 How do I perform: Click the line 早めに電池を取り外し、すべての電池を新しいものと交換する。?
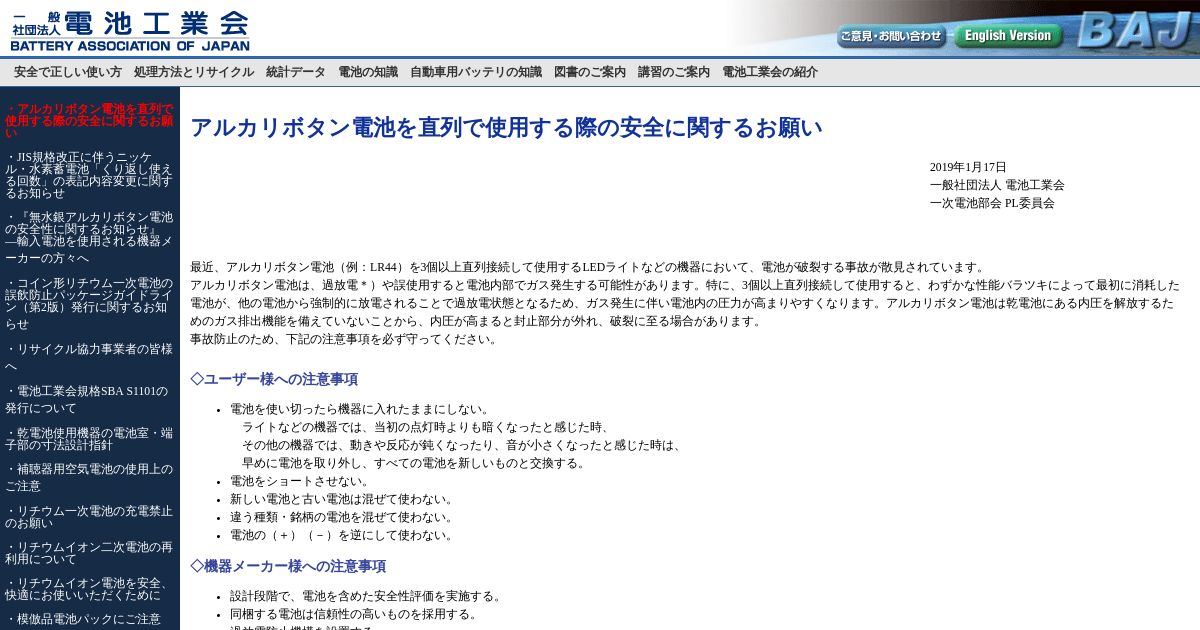click(x=414, y=463)
